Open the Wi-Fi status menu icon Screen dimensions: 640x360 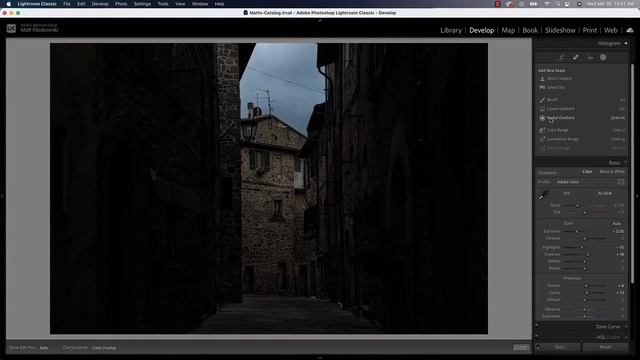(547, 4)
